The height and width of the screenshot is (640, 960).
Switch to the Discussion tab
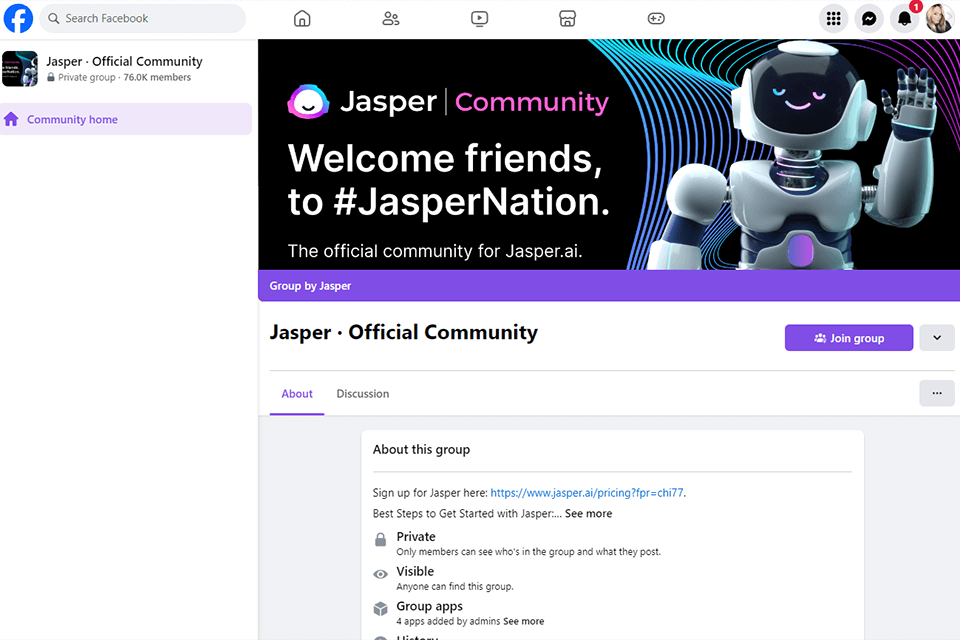coord(362,394)
